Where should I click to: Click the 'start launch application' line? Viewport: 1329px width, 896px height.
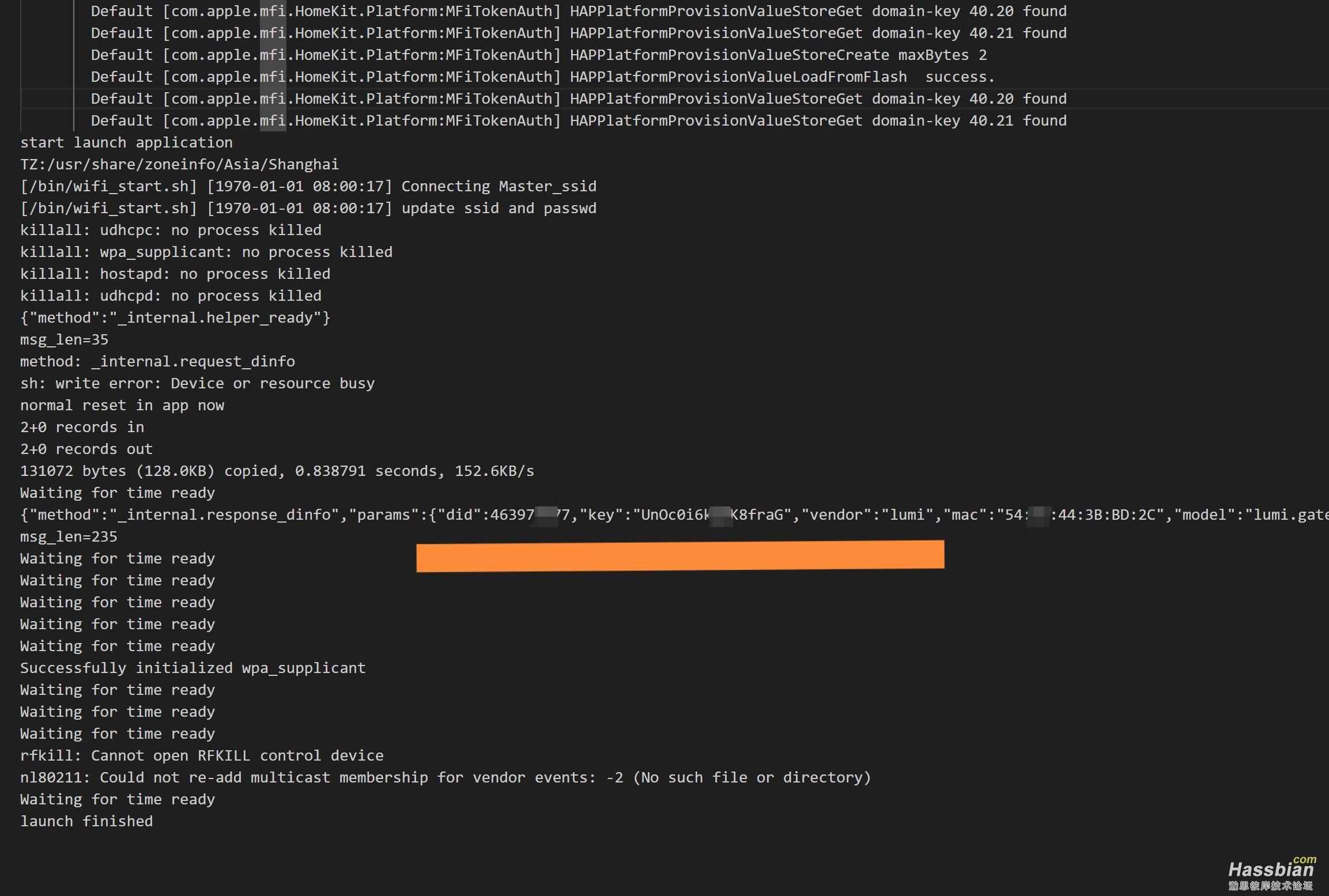click(x=126, y=142)
